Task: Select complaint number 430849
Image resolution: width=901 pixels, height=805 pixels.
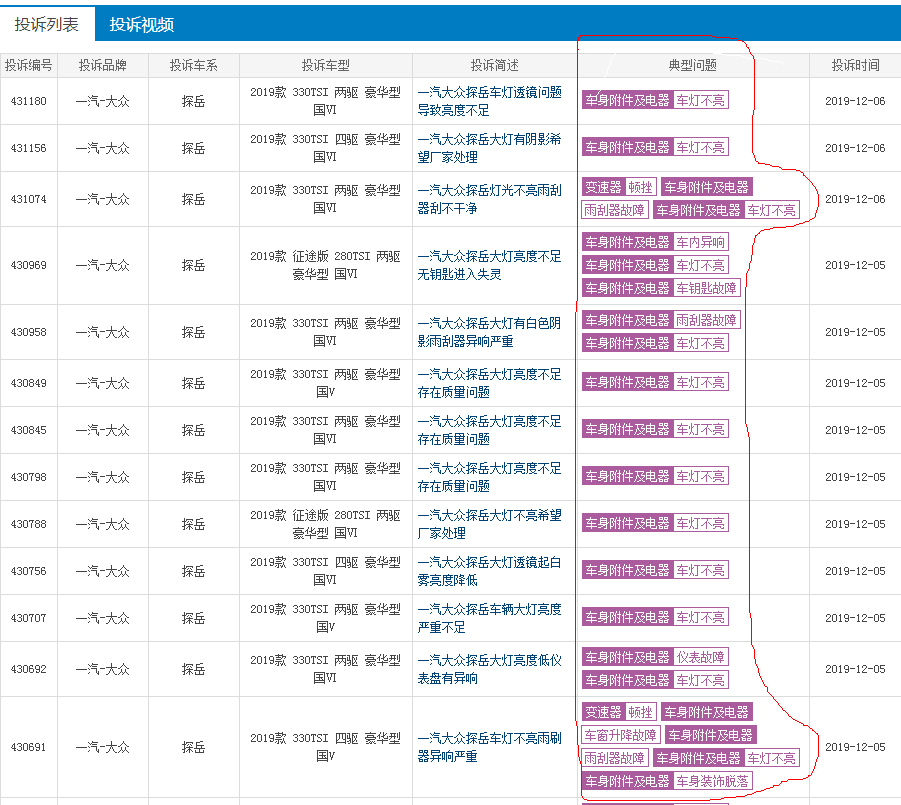Action: [x=29, y=383]
